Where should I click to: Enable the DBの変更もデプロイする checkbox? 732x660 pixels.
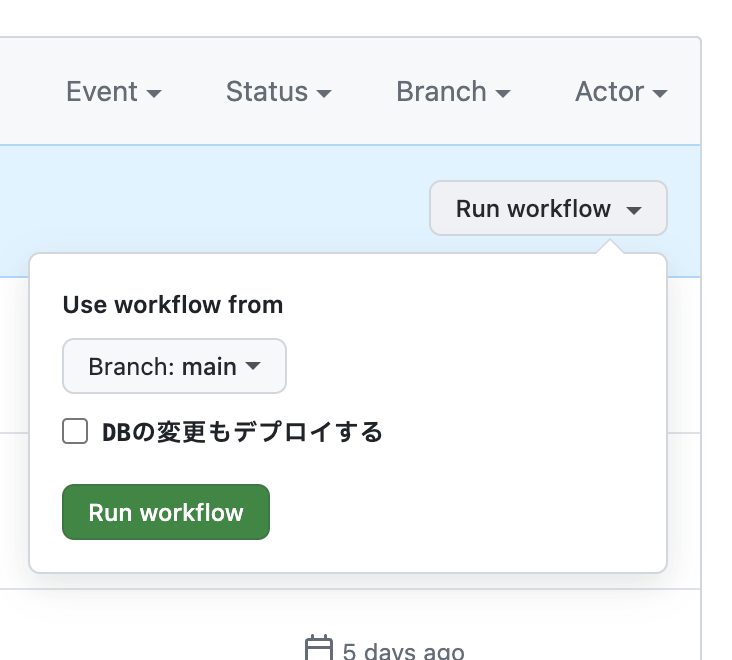click(x=75, y=431)
